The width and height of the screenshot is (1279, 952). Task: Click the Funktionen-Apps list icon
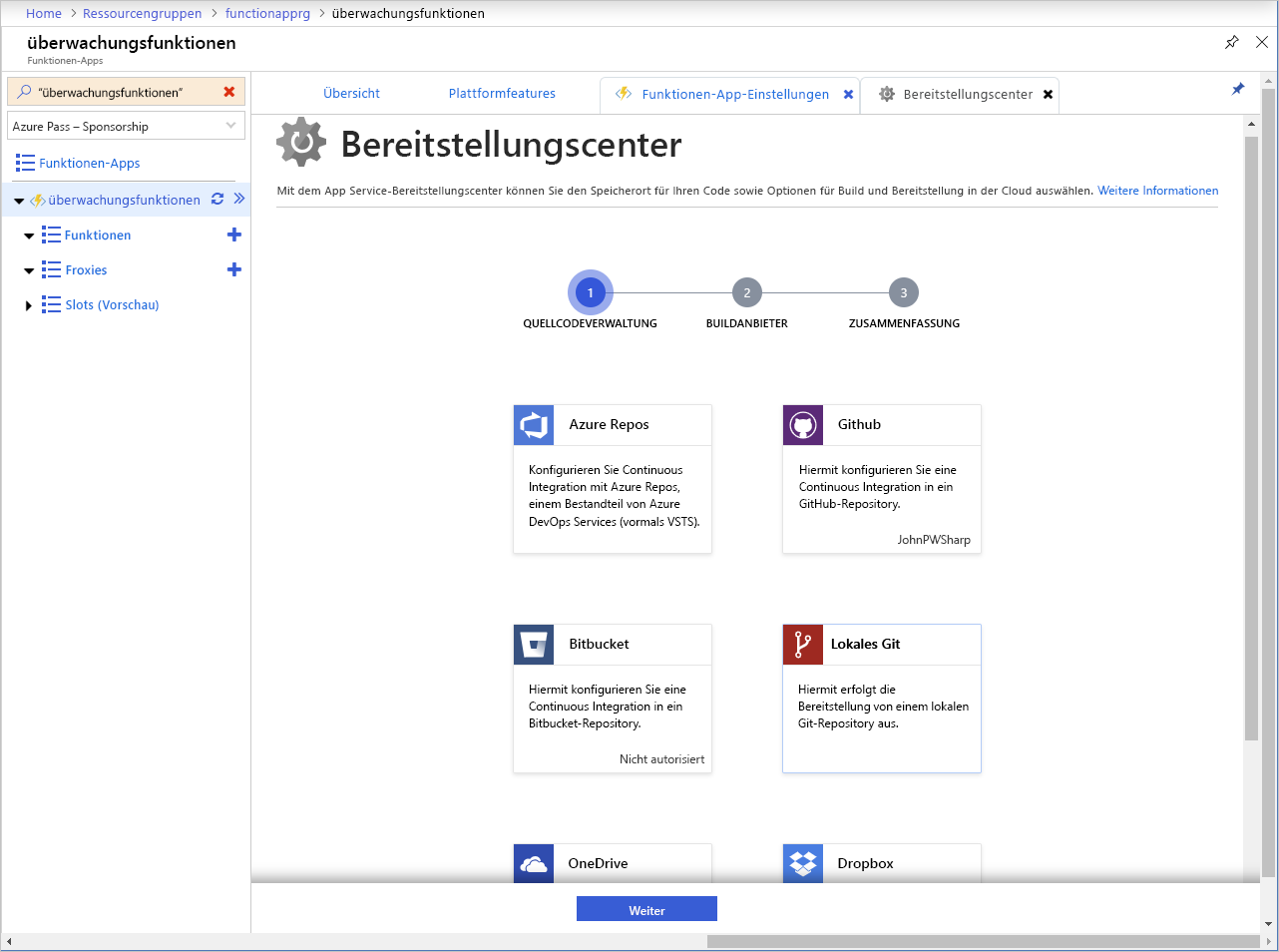[25, 163]
